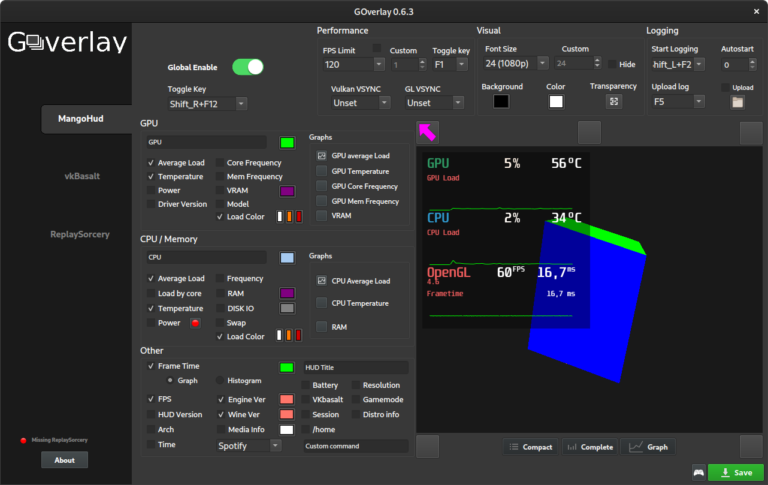Toggle the CPU Average Load graph icon
The height and width of the screenshot is (485, 768).
click(x=321, y=281)
